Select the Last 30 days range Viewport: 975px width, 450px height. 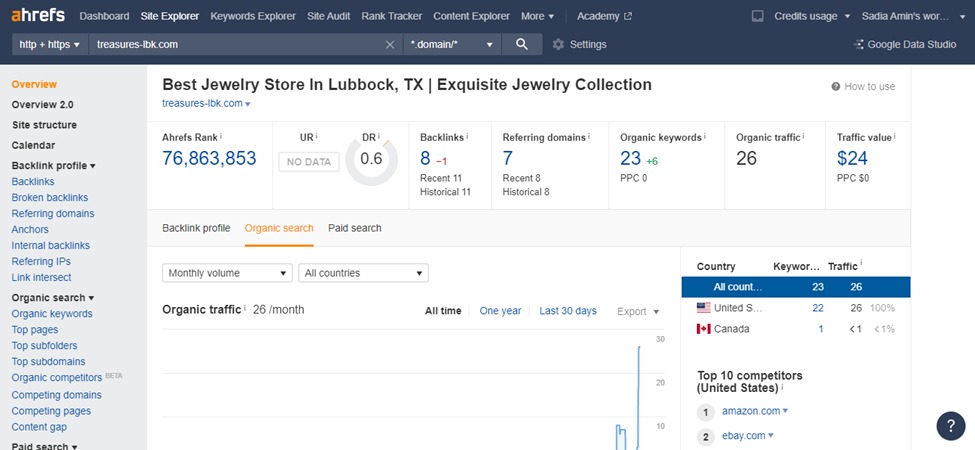(x=567, y=311)
